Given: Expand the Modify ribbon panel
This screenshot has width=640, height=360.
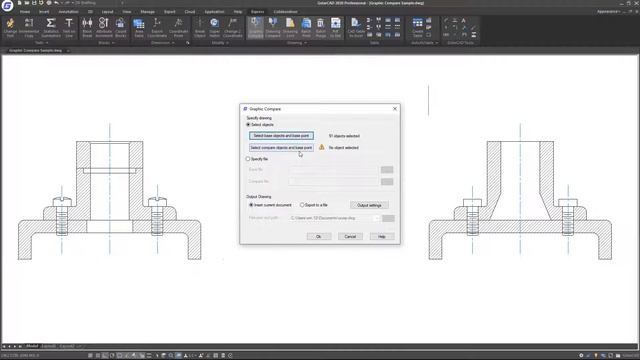Looking at the screenshot, I should point(220,42).
